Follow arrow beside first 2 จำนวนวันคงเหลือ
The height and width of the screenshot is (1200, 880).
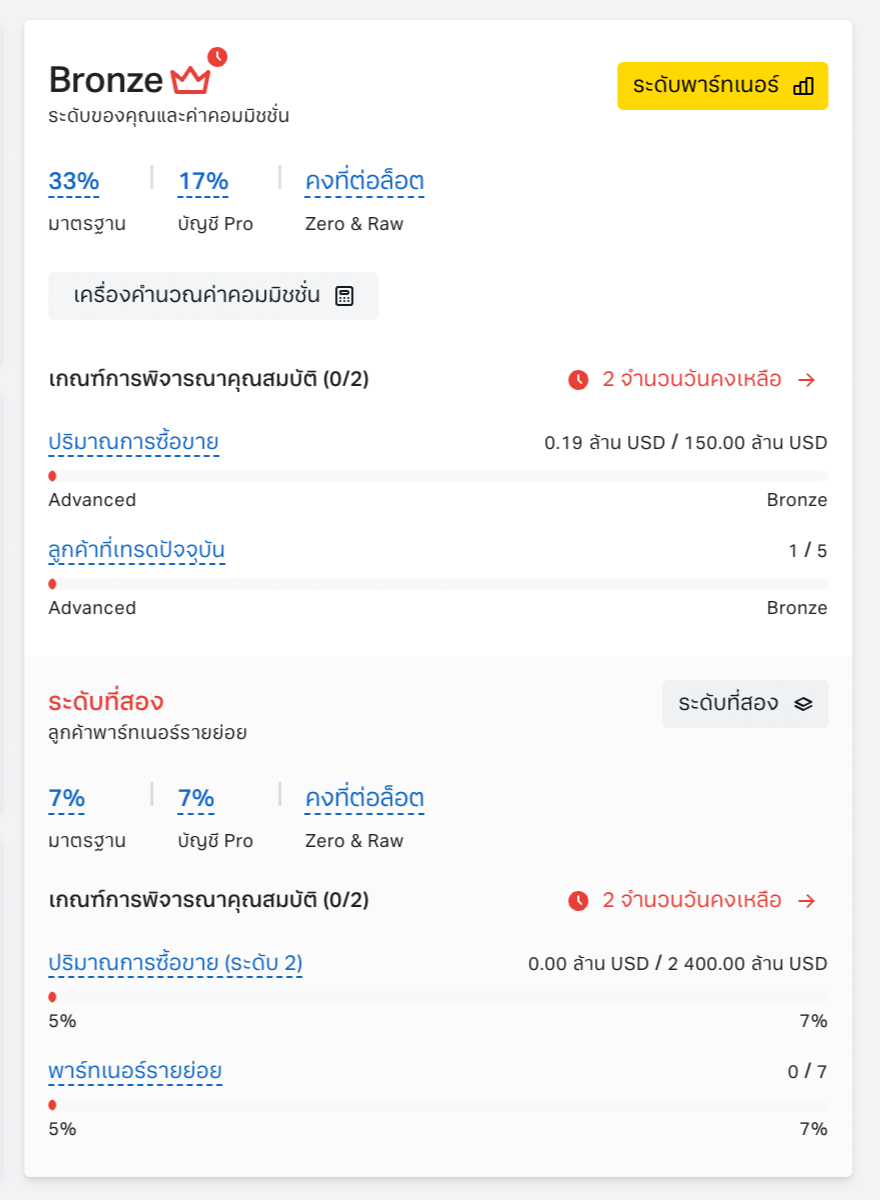pos(807,380)
